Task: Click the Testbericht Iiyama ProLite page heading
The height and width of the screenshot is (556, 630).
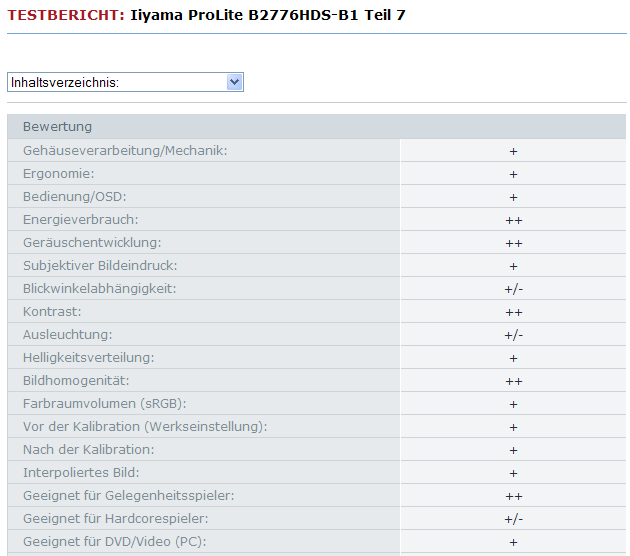Action: click(206, 15)
